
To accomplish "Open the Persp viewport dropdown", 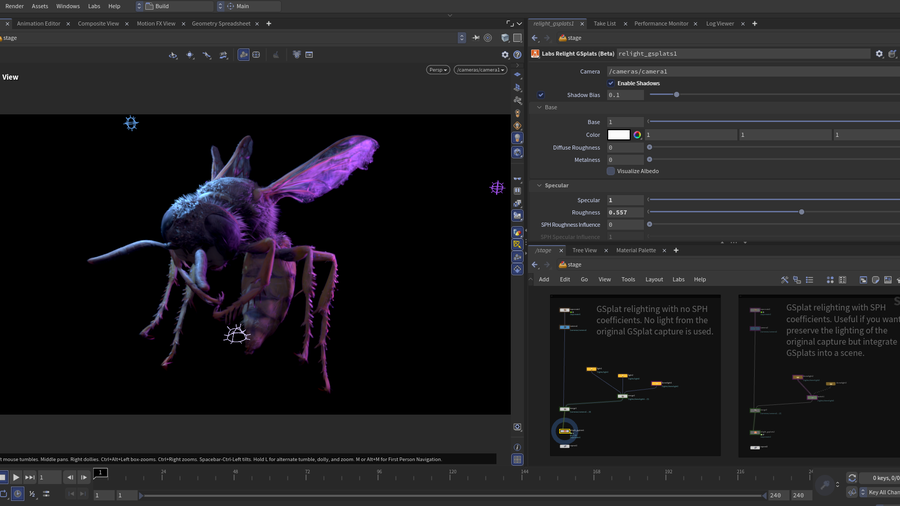I will [x=438, y=70].
